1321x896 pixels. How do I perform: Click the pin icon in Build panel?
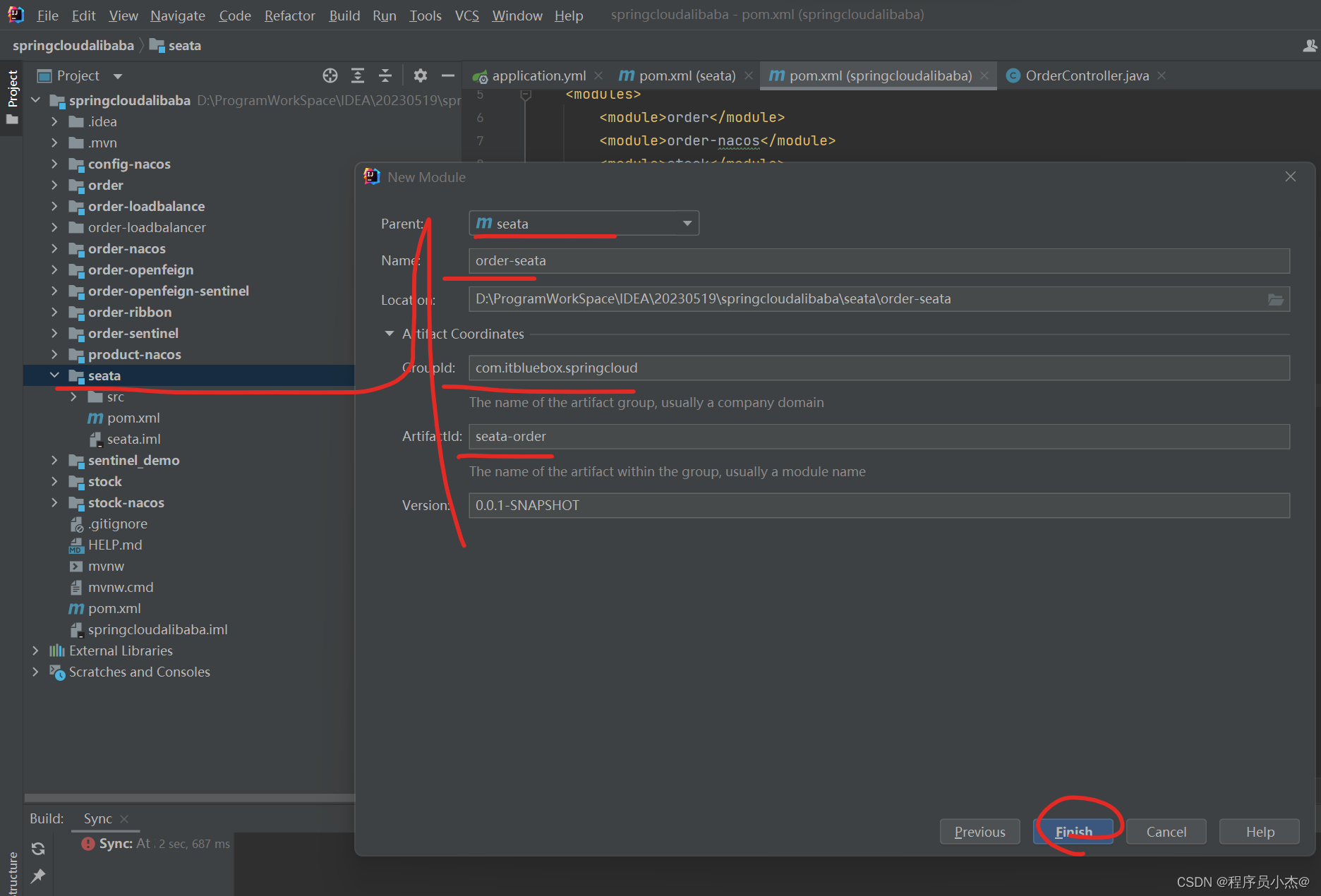tap(38, 876)
